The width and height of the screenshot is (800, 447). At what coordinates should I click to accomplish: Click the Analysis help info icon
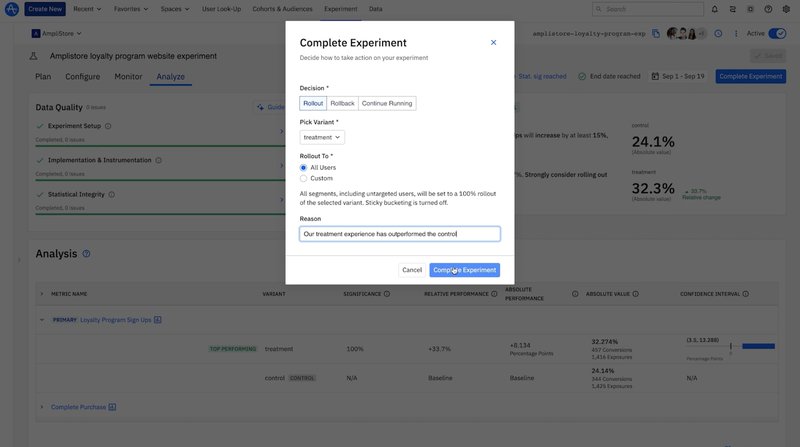[86, 254]
